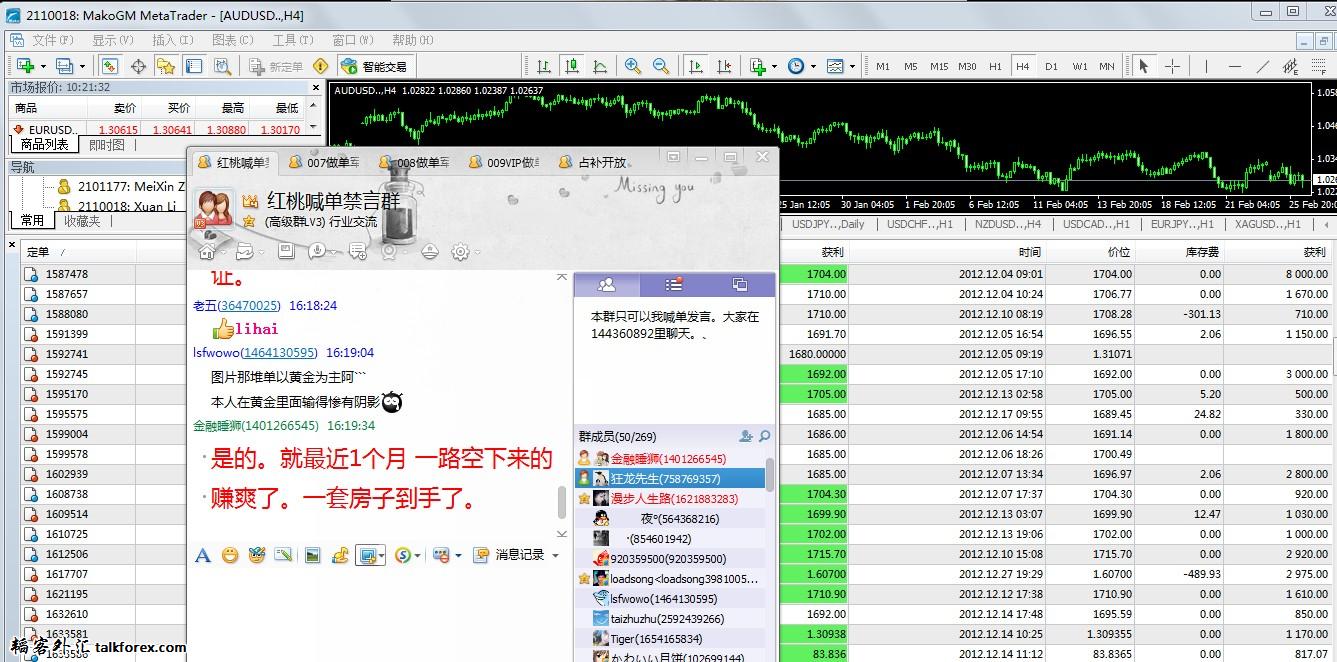This screenshot has height=662, width=1337.
Task: Expand templates dropdown arrow
Action: (x=852, y=67)
